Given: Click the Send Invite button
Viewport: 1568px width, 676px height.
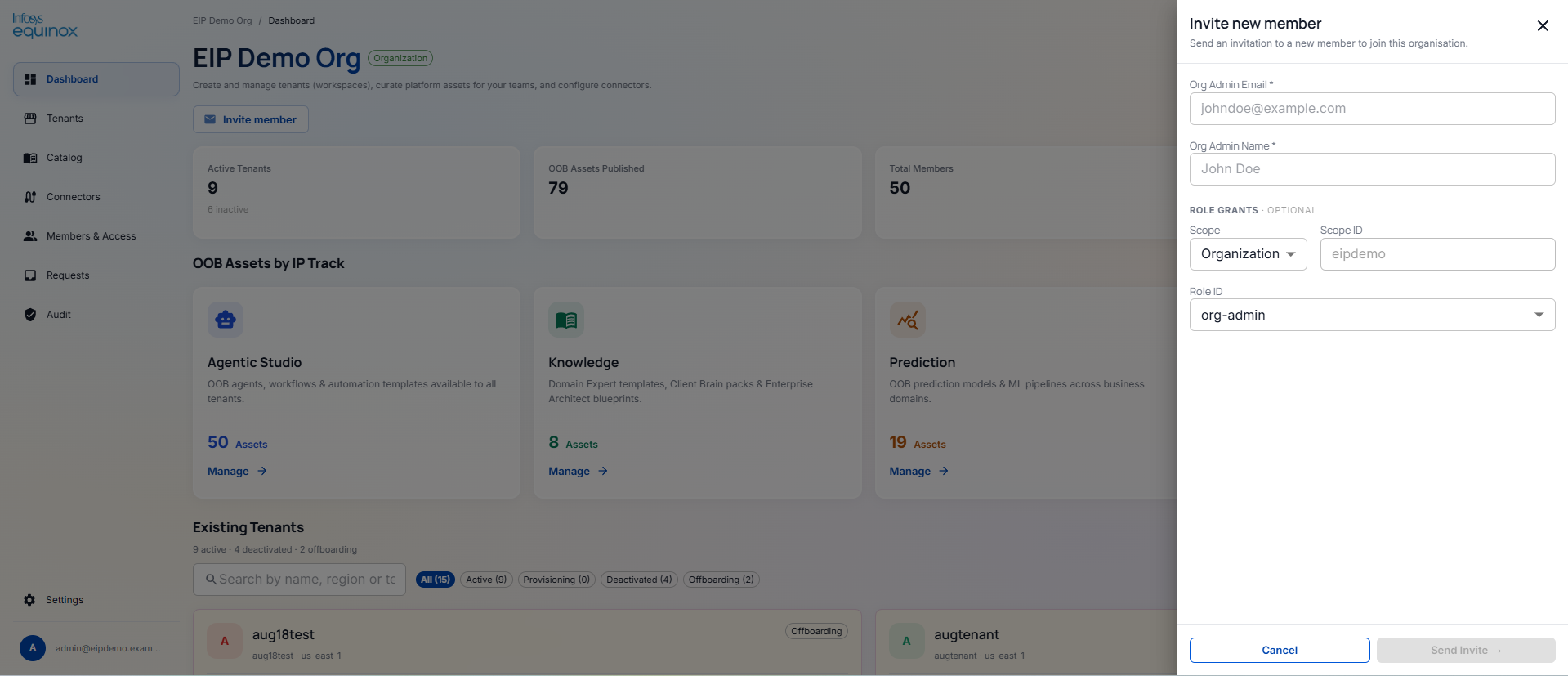Looking at the screenshot, I should point(1466,651).
